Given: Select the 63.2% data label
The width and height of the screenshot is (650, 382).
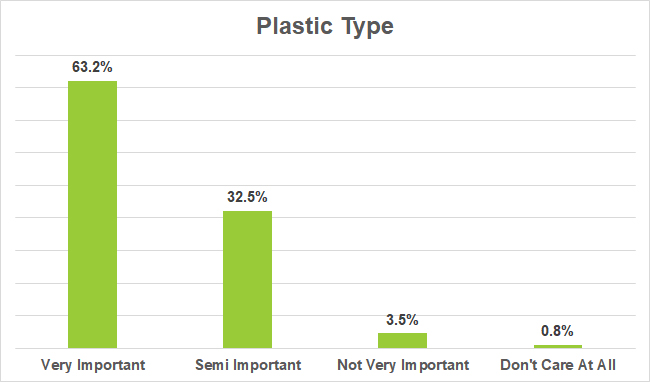Looking at the screenshot, I should point(92,67).
